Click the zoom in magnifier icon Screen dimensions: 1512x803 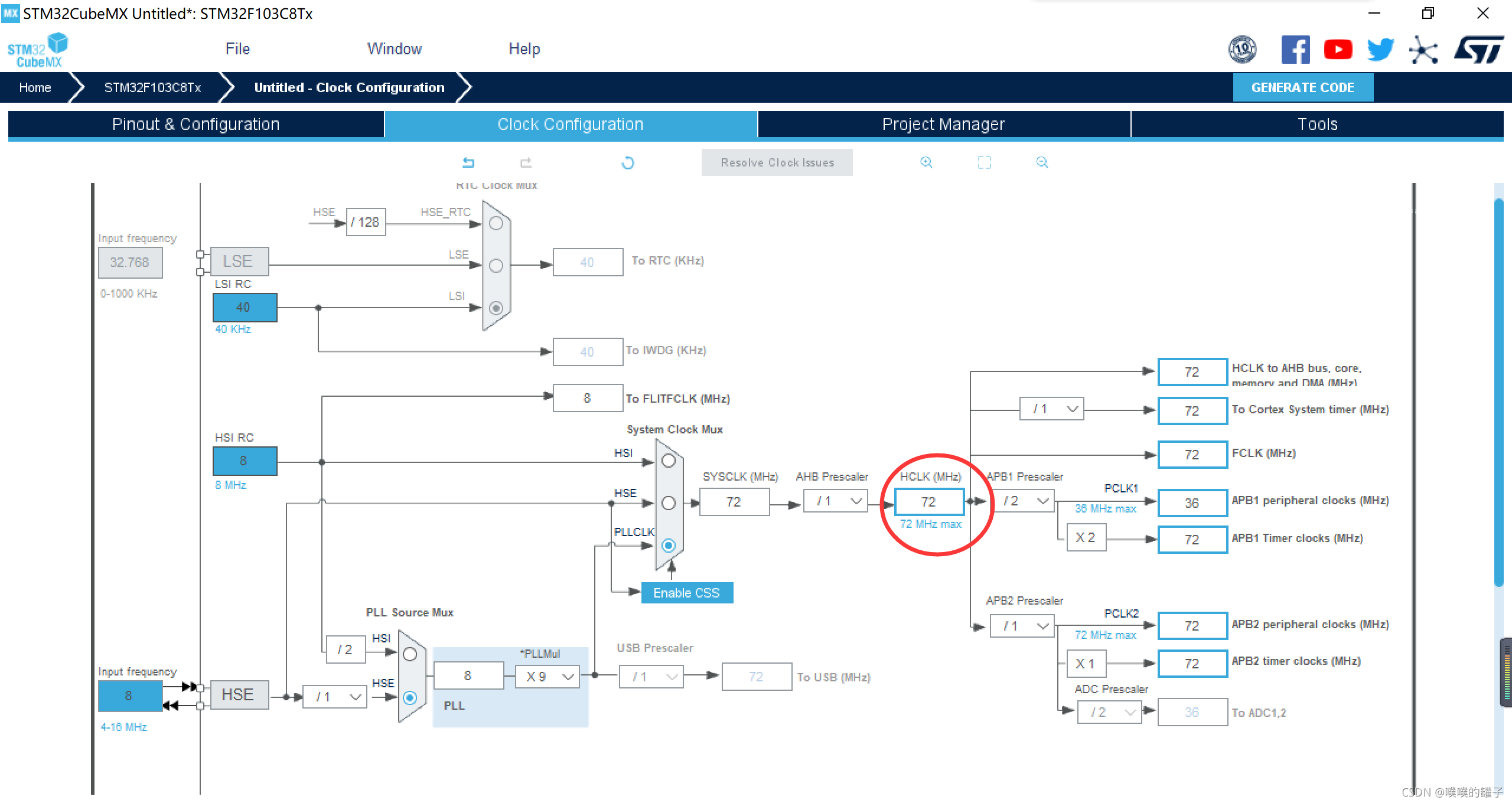click(926, 162)
